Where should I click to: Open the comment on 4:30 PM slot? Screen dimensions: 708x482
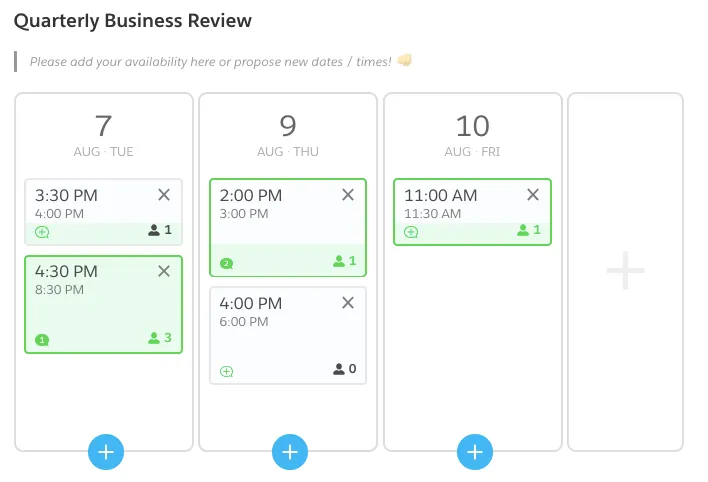tap(42, 340)
